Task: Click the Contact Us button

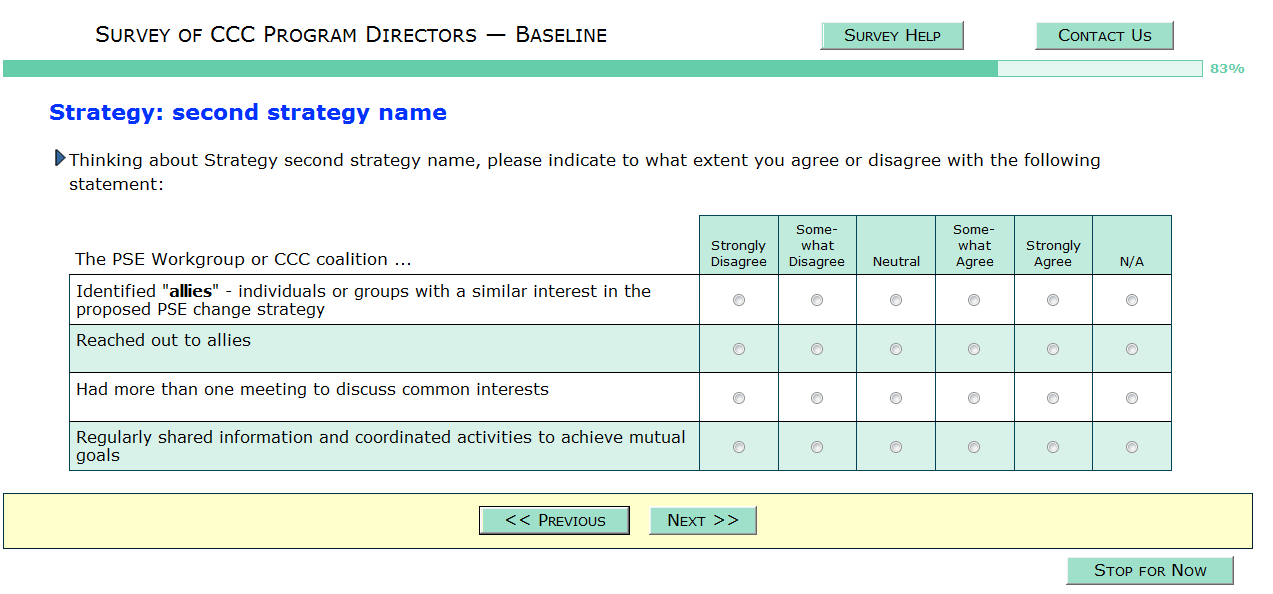Action: [x=1104, y=36]
